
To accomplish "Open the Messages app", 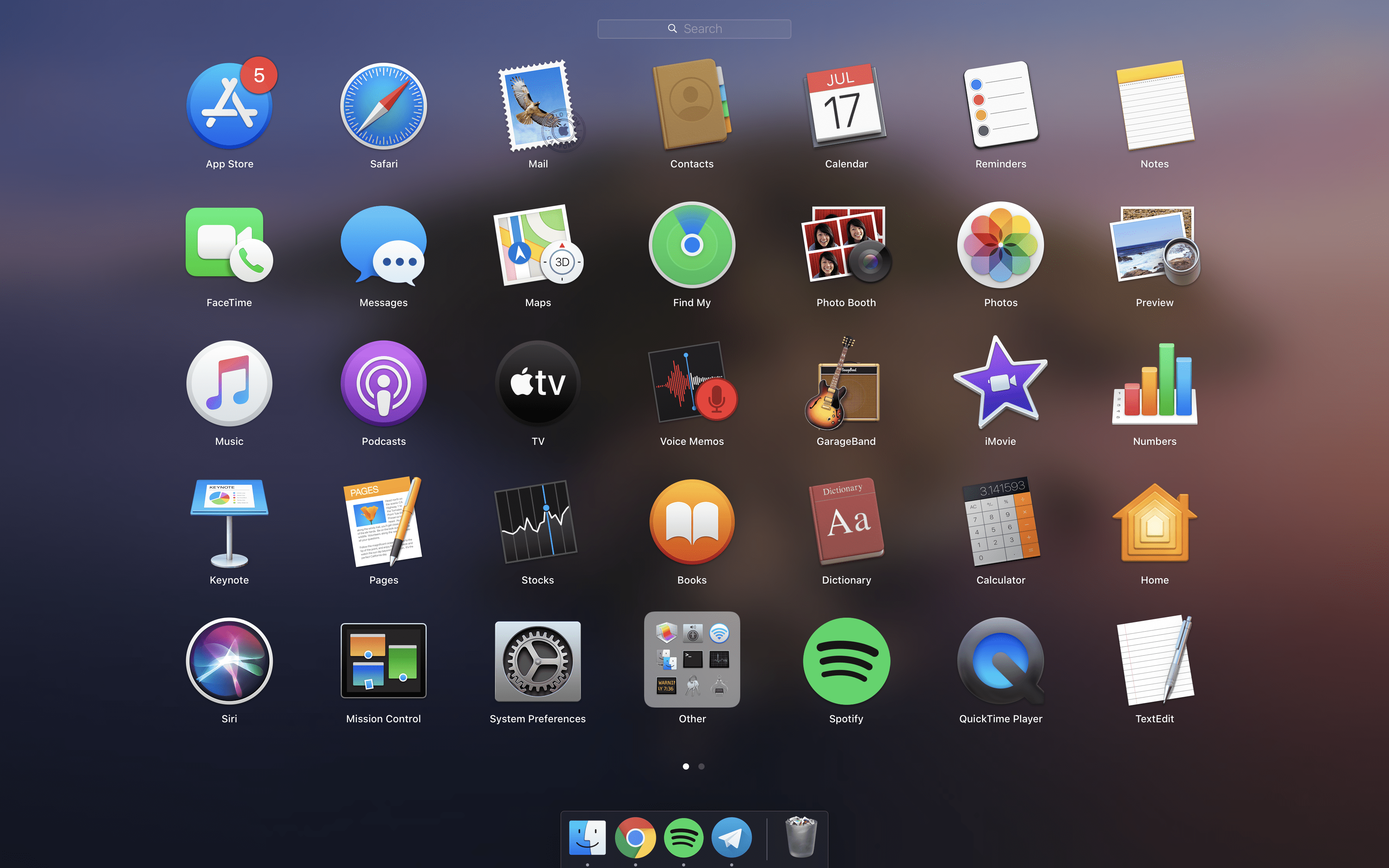I will pyautogui.click(x=383, y=245).
